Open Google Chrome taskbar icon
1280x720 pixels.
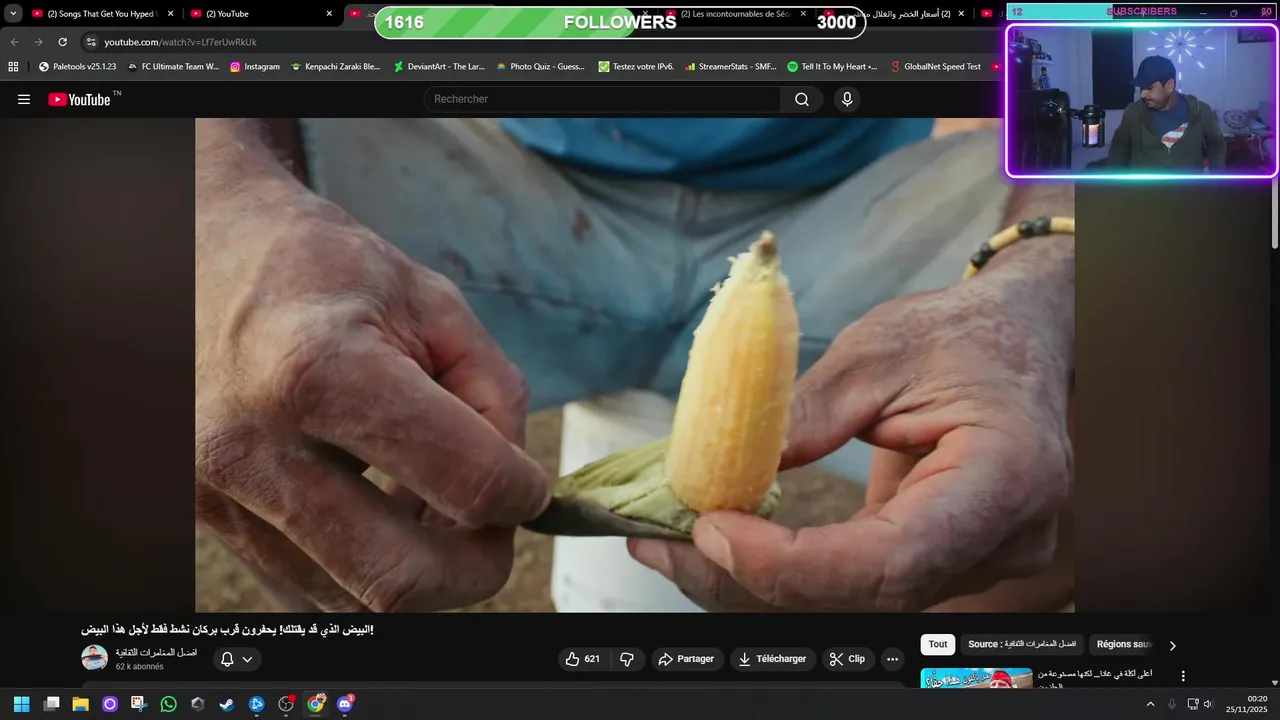coord(316,704)
